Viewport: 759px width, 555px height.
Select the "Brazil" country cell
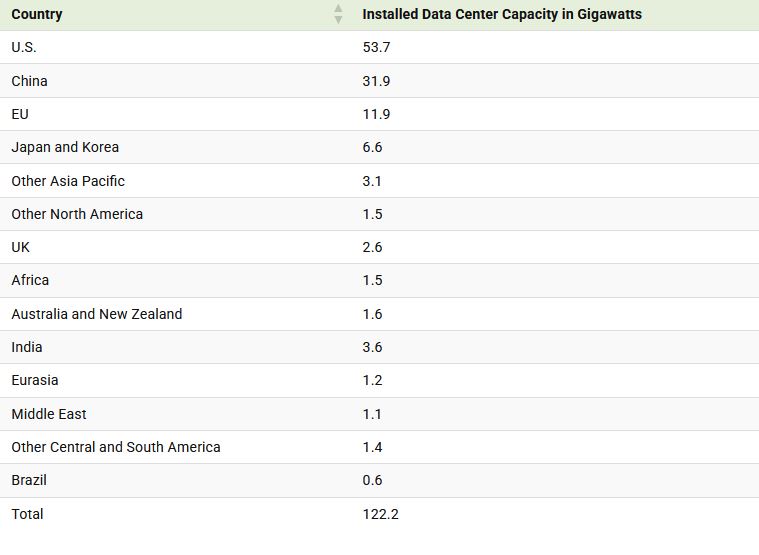tap(29, 480)
